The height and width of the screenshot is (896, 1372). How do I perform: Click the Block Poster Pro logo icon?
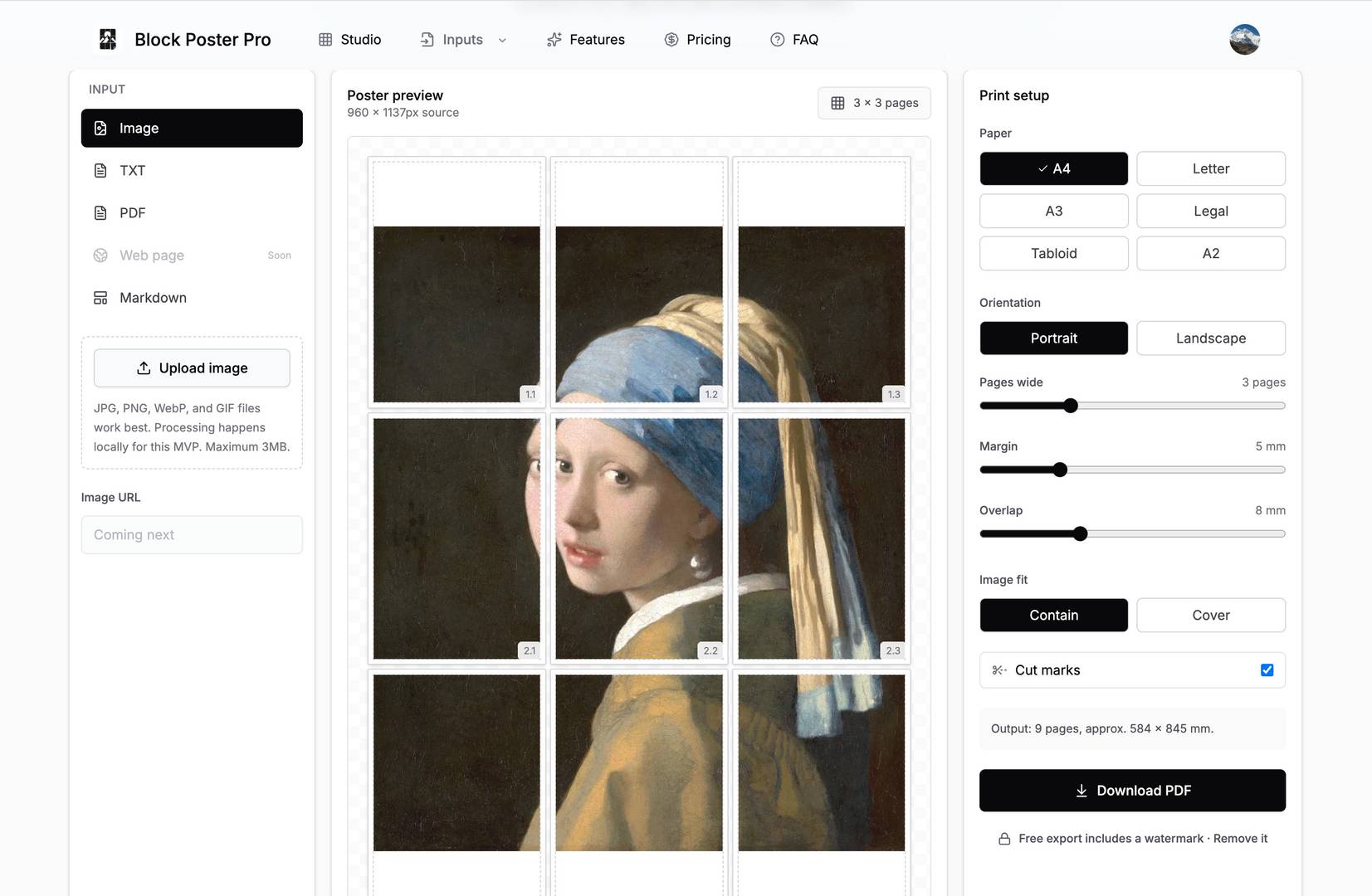[x=108, y=39]
